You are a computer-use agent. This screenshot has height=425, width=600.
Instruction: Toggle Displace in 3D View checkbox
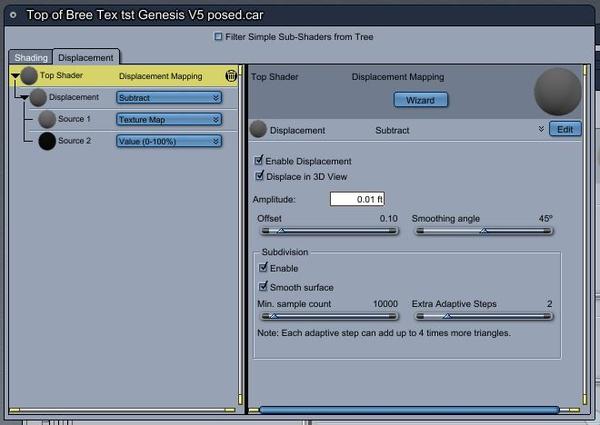tap(259, 176)
